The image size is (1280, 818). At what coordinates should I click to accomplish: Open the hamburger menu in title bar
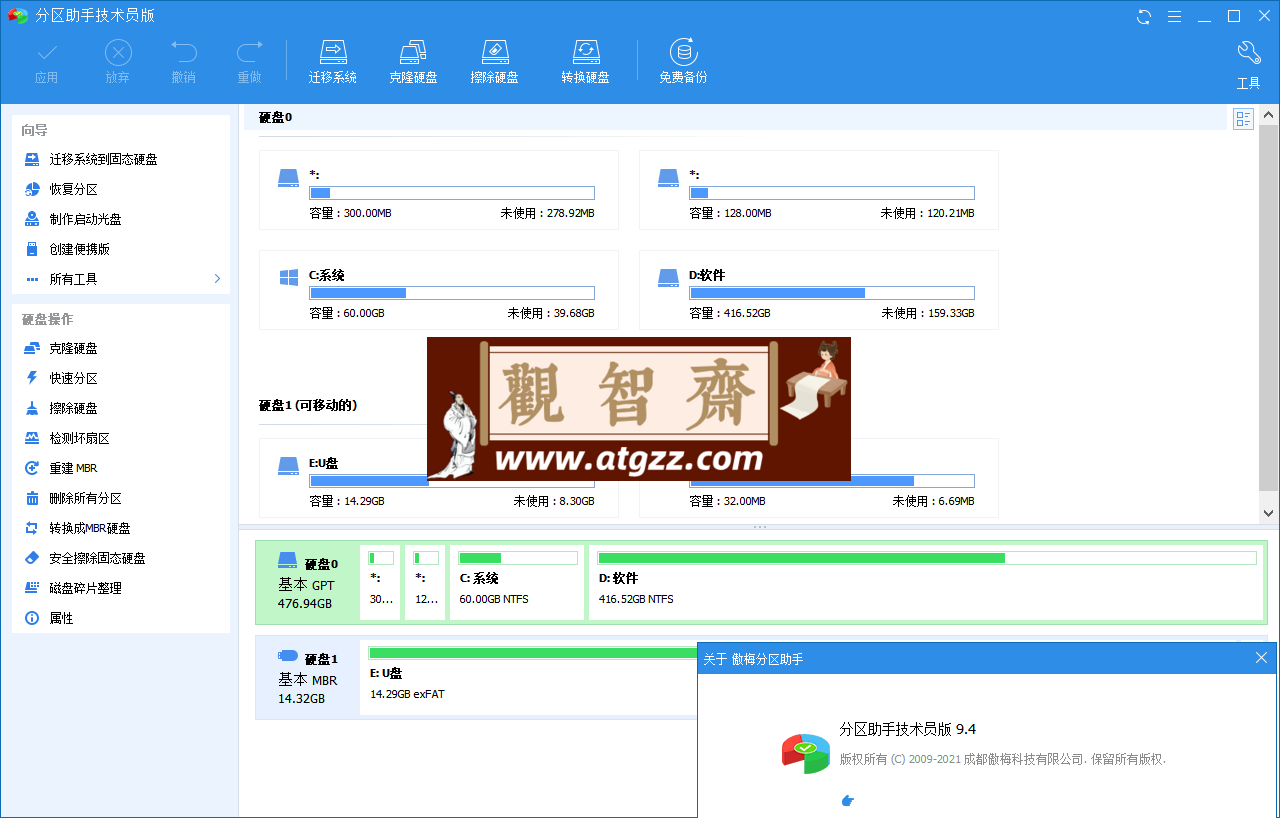tap(1174, 16)
